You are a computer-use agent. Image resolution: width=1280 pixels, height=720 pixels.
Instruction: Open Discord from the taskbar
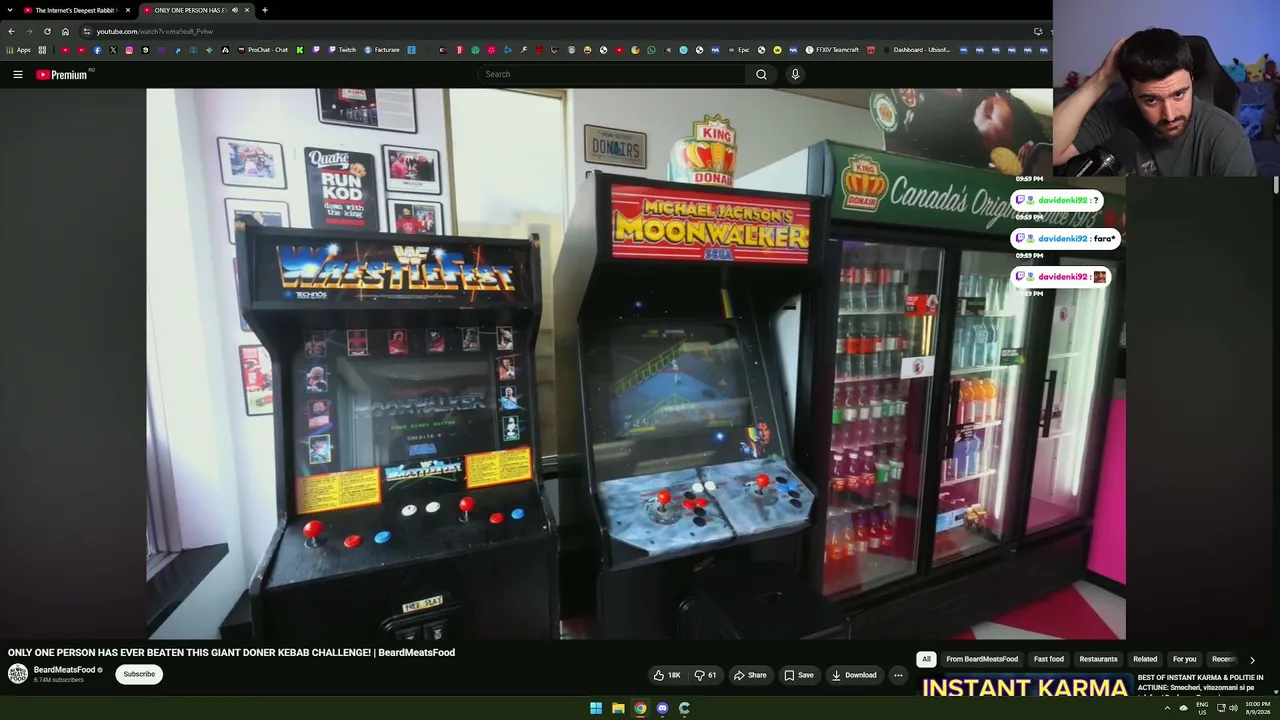662,708
